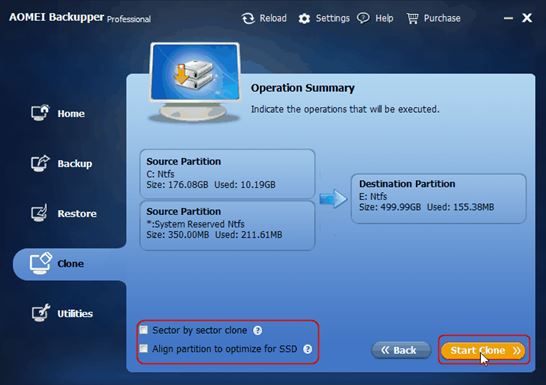Viewport: 546px width, 385px height.
Task: Click the Help speech bubble icon
Action: [363, 18]
